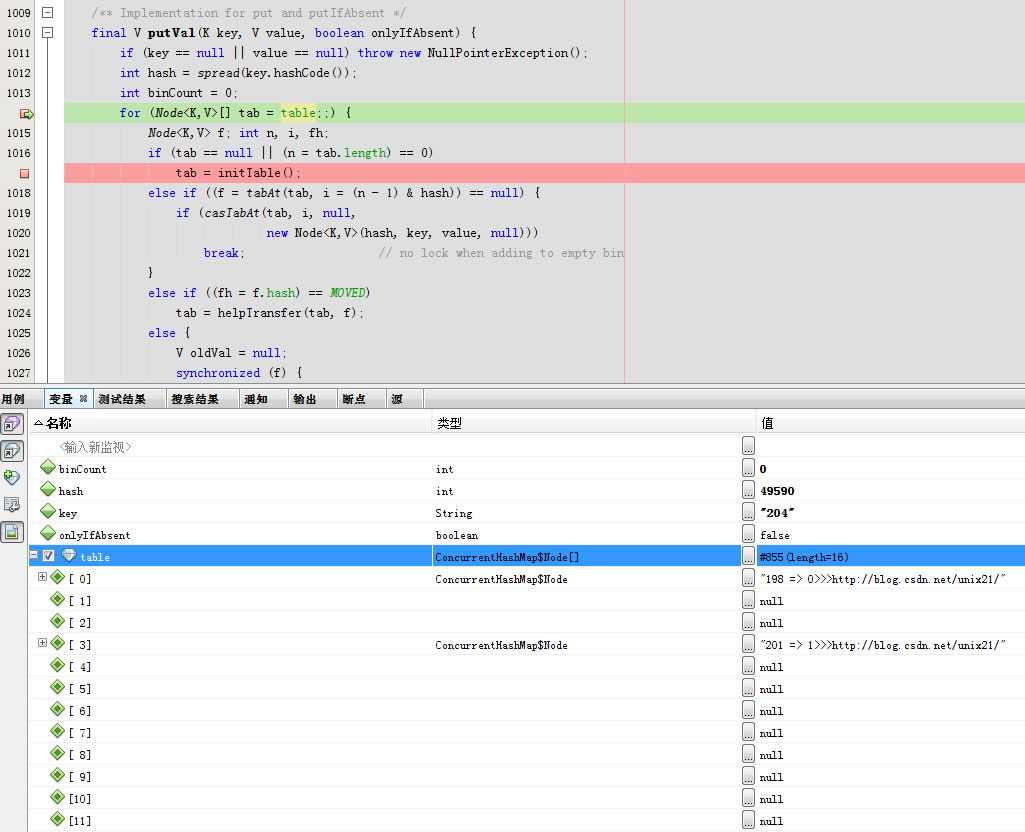Open value editor button for element [ 0]
This screenshot has height=832, width=1025.
tap(748, 578)
